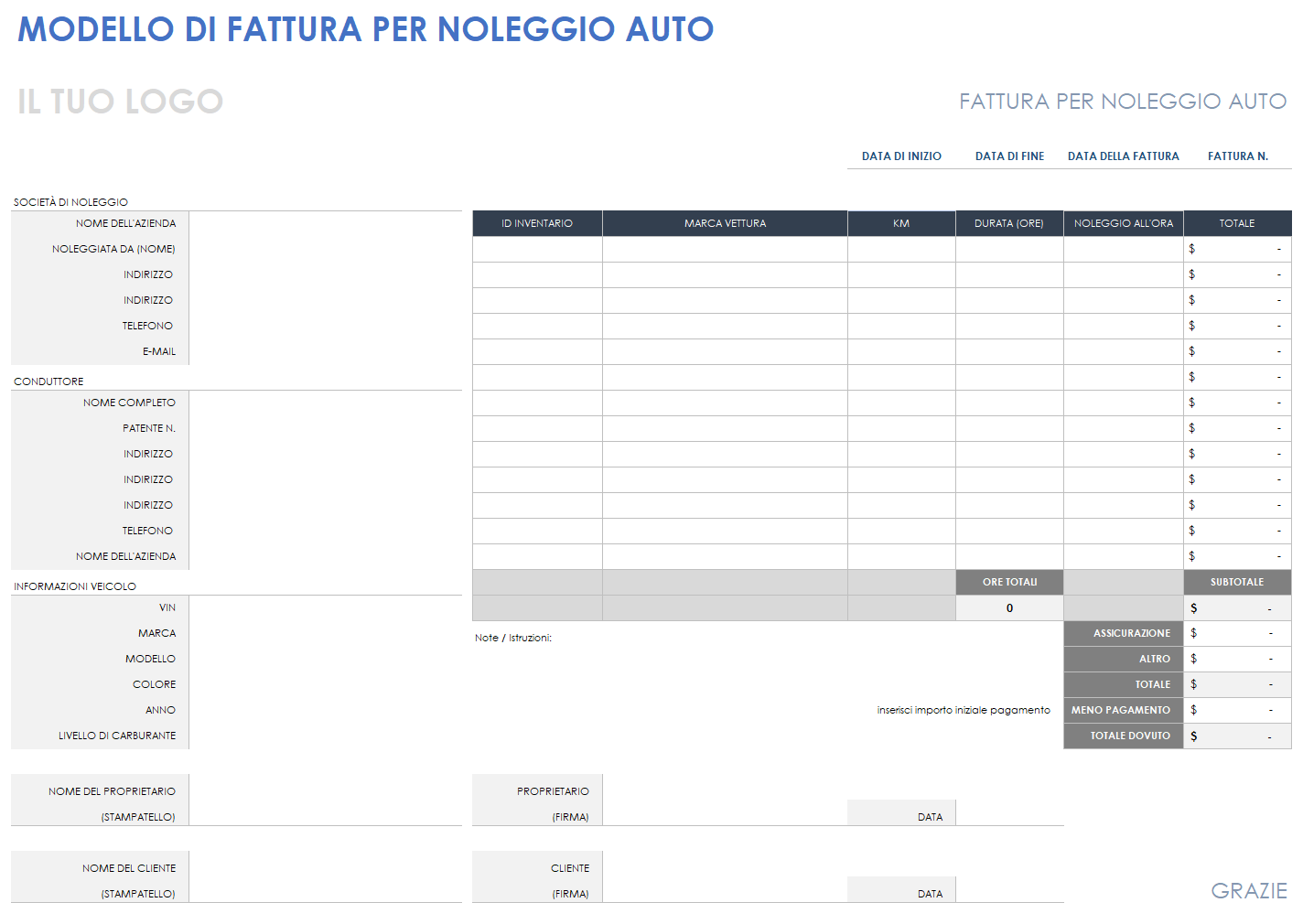This screenshot has width=1303, height=924.
Task: Click the 'NOLEGGIO ALL'ORA' column header
Action: (x=1123, y=223)
